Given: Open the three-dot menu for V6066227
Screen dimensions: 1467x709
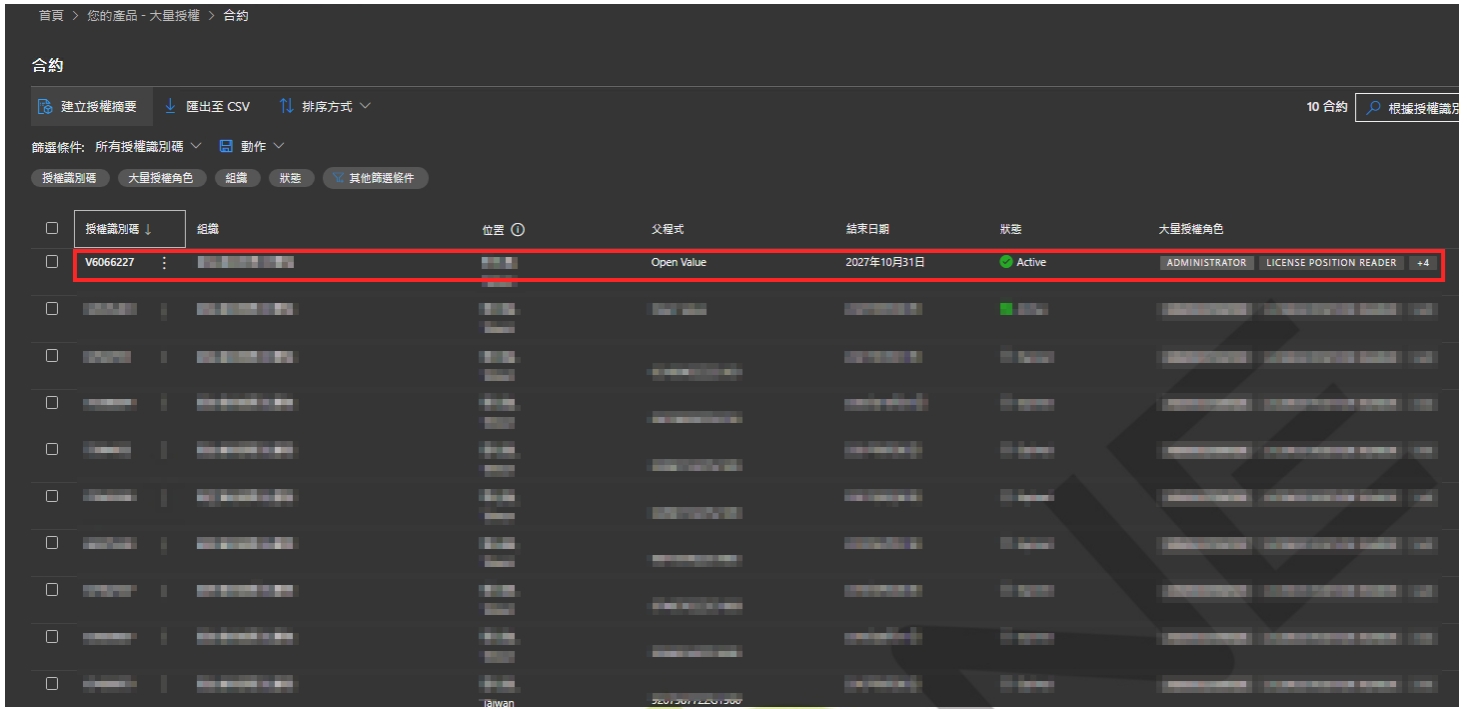Looking at the screenshot, I should 164,263.
